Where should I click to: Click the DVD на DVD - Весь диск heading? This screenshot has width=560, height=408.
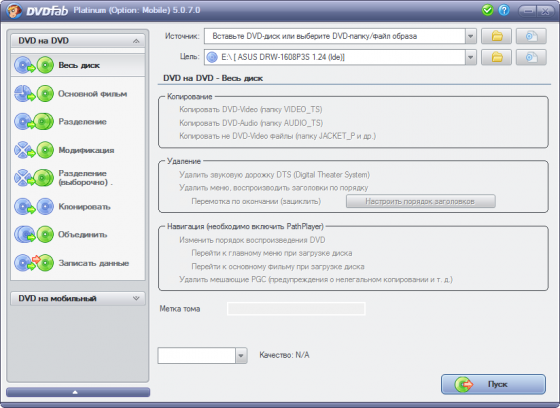pyautogui.click(x=213, y=78)
